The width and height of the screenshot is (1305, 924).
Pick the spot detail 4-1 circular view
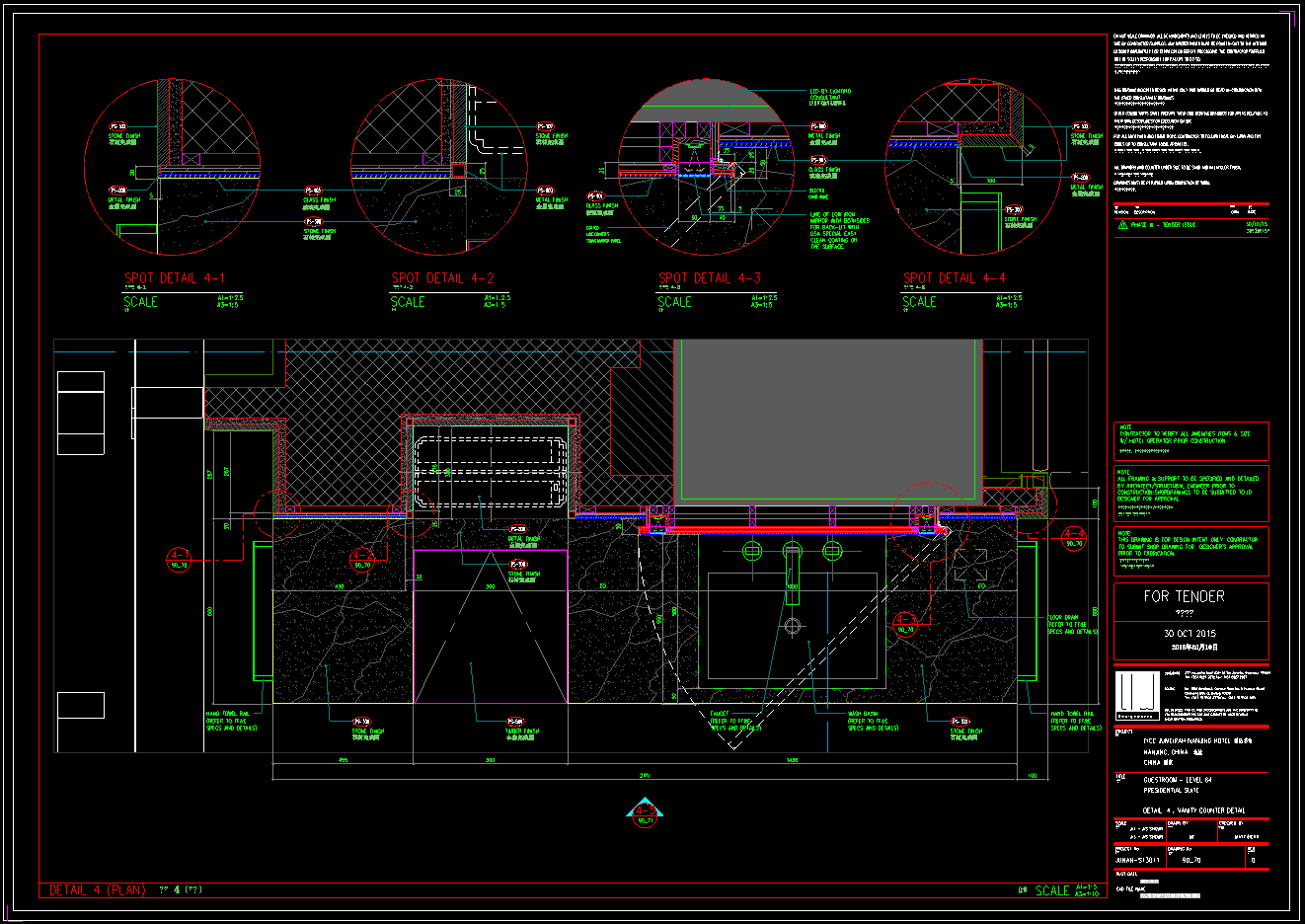[173, 168]
